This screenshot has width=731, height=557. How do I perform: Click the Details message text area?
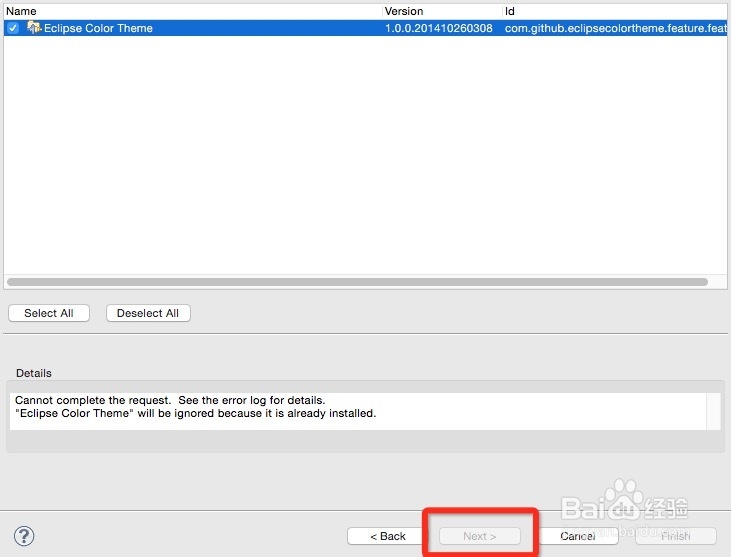(x=358, y=411)
